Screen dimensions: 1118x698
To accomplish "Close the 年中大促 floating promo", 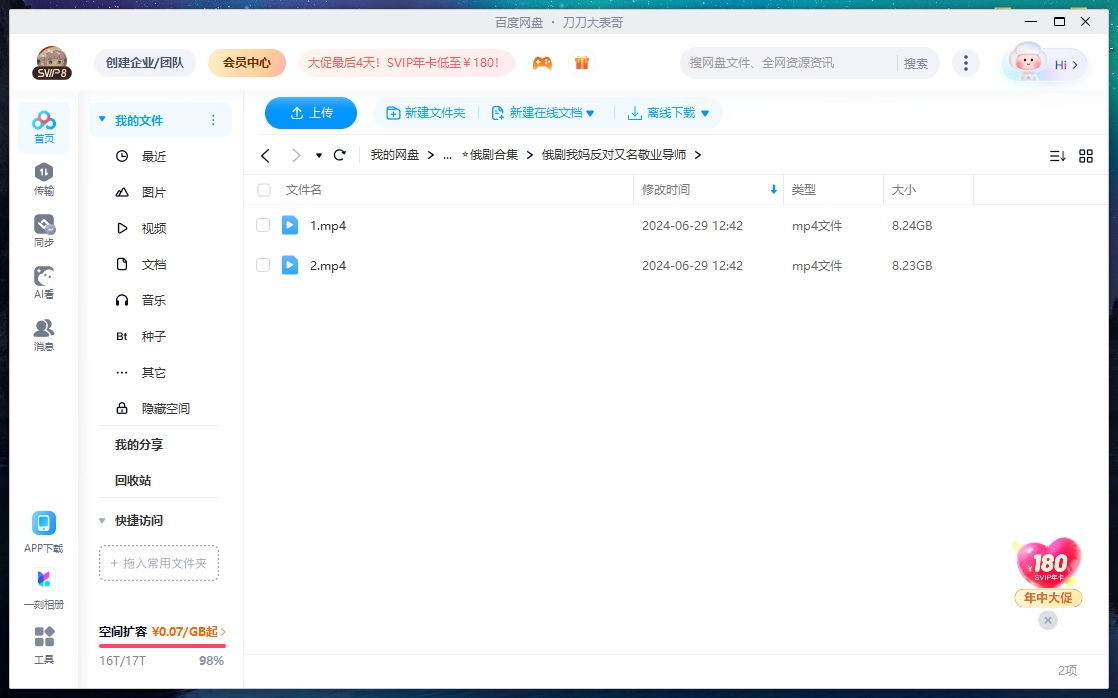I will click(1047, 620).
